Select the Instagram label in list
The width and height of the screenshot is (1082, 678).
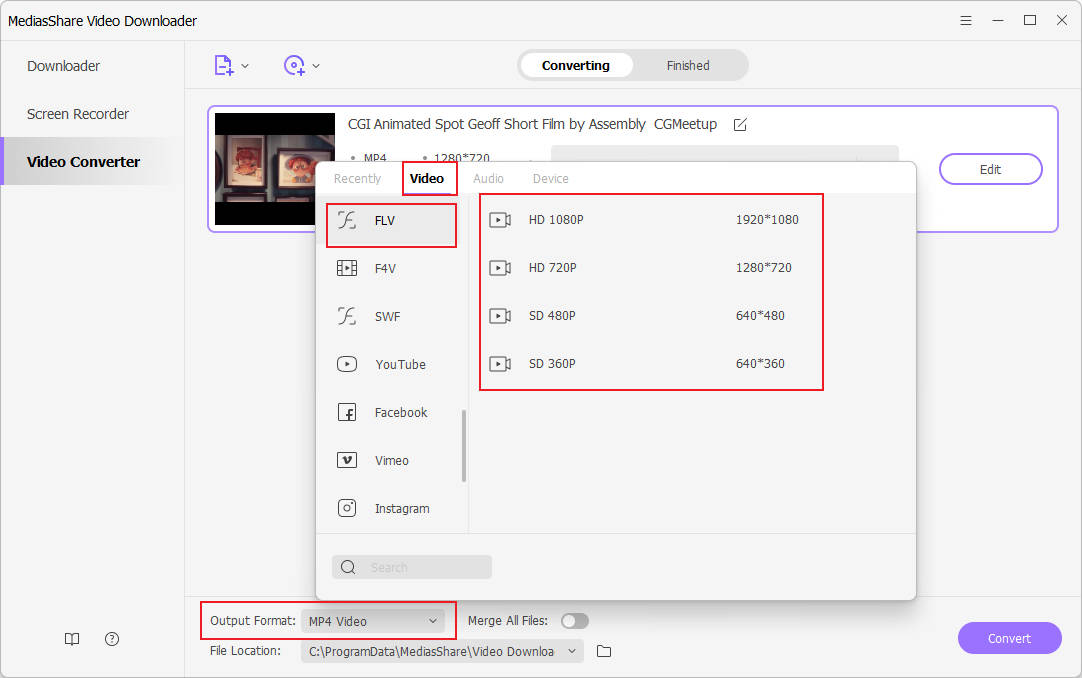[402, 508]
